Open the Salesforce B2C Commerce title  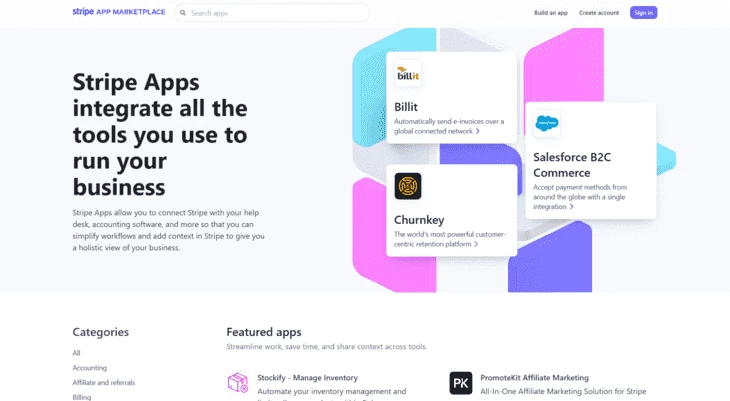[572, 165]
